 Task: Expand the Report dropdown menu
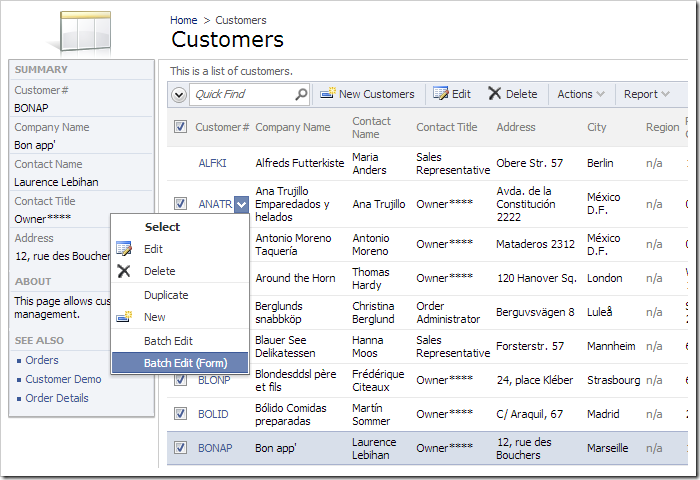646,94
